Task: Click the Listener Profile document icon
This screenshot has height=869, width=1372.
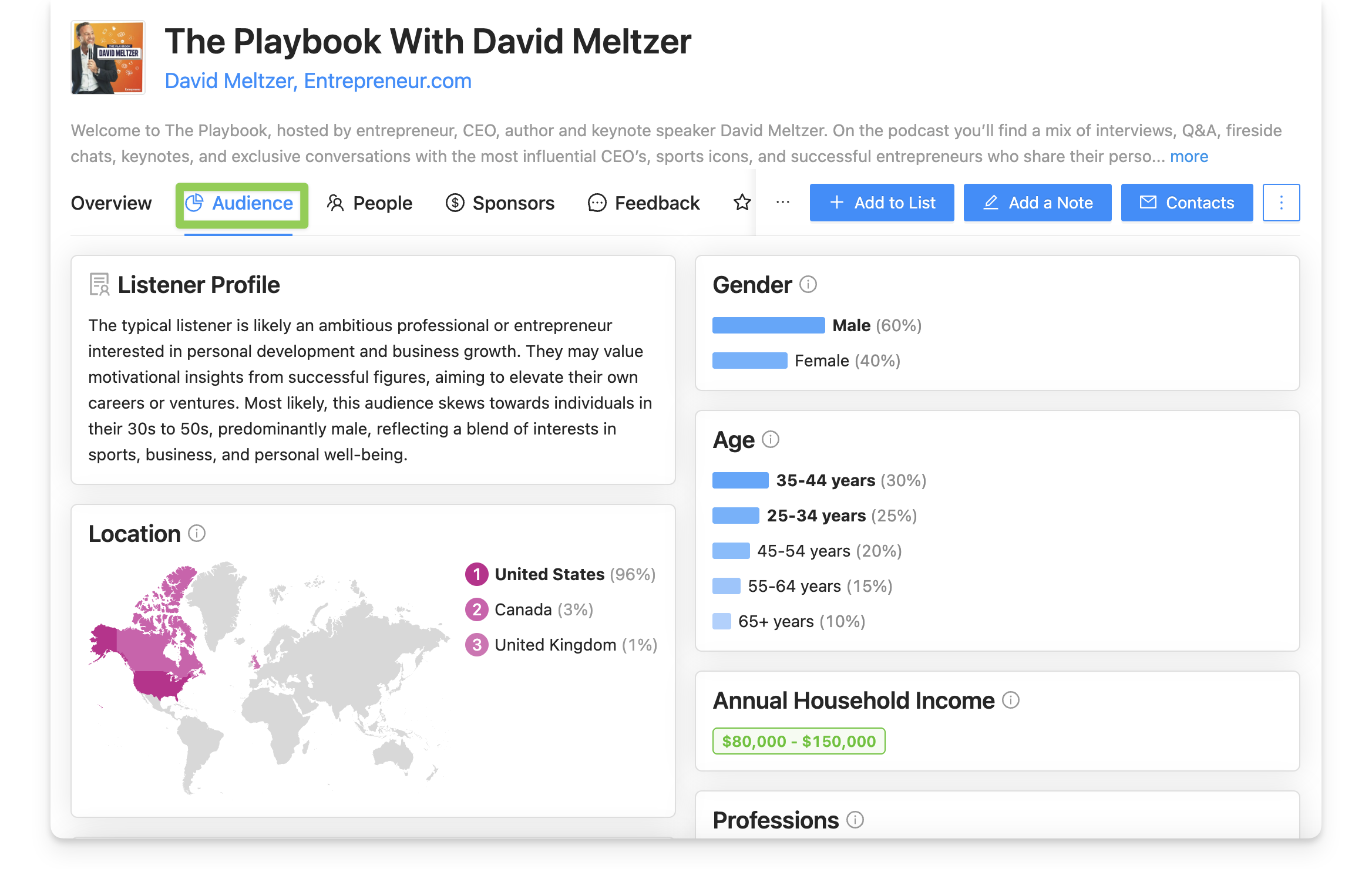Action: (x=99, y=284)
